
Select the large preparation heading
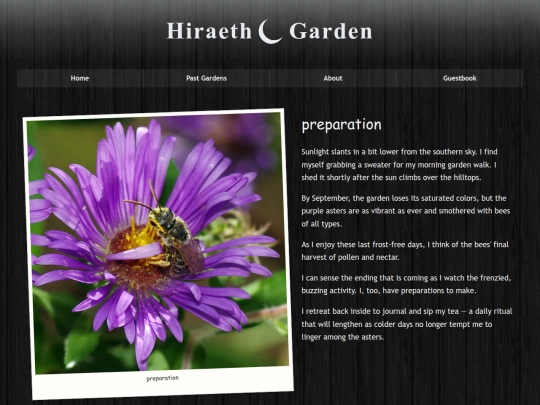(x=342, y=125)
